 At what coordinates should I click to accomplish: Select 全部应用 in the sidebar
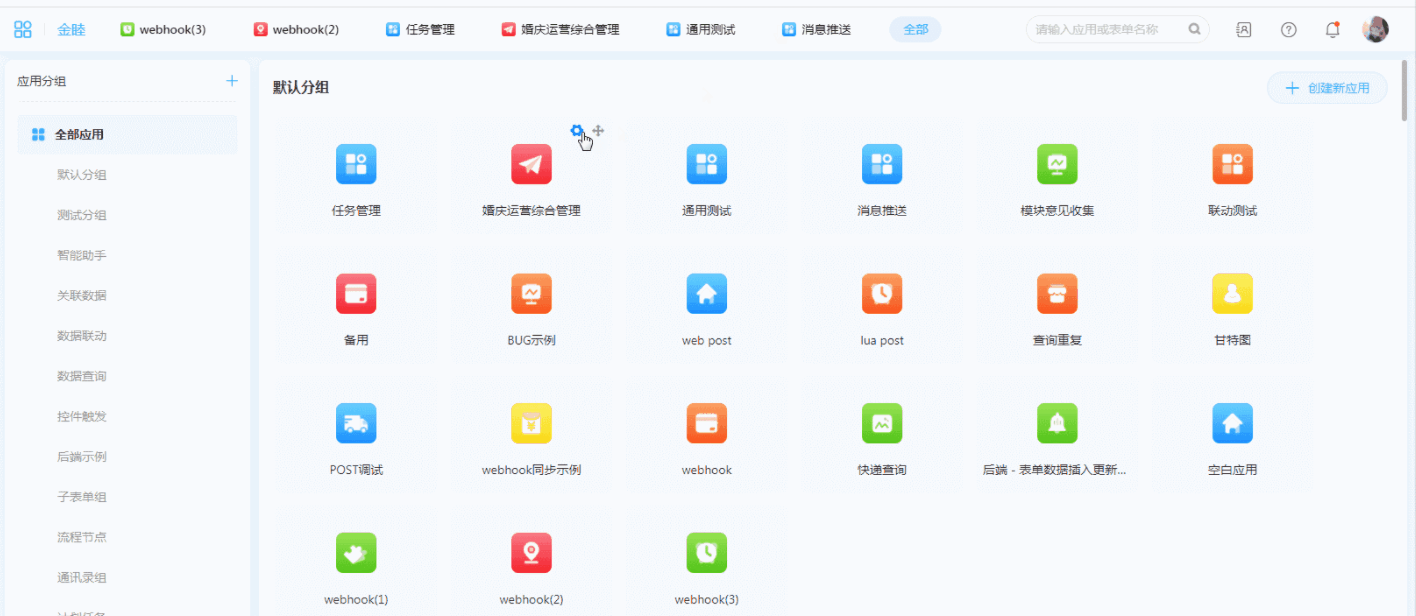[x=79, y=135]
